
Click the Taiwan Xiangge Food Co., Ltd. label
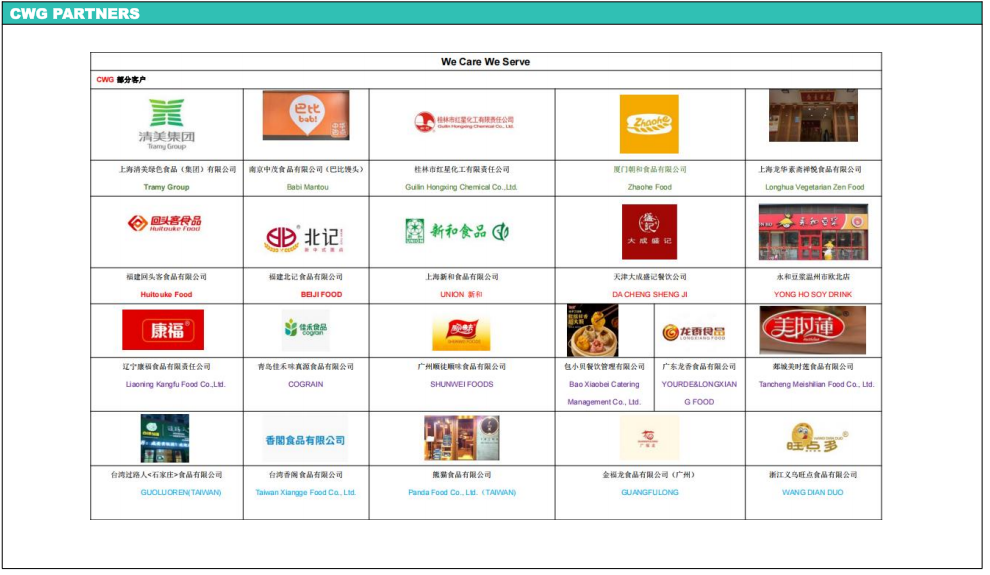(305, 492)
